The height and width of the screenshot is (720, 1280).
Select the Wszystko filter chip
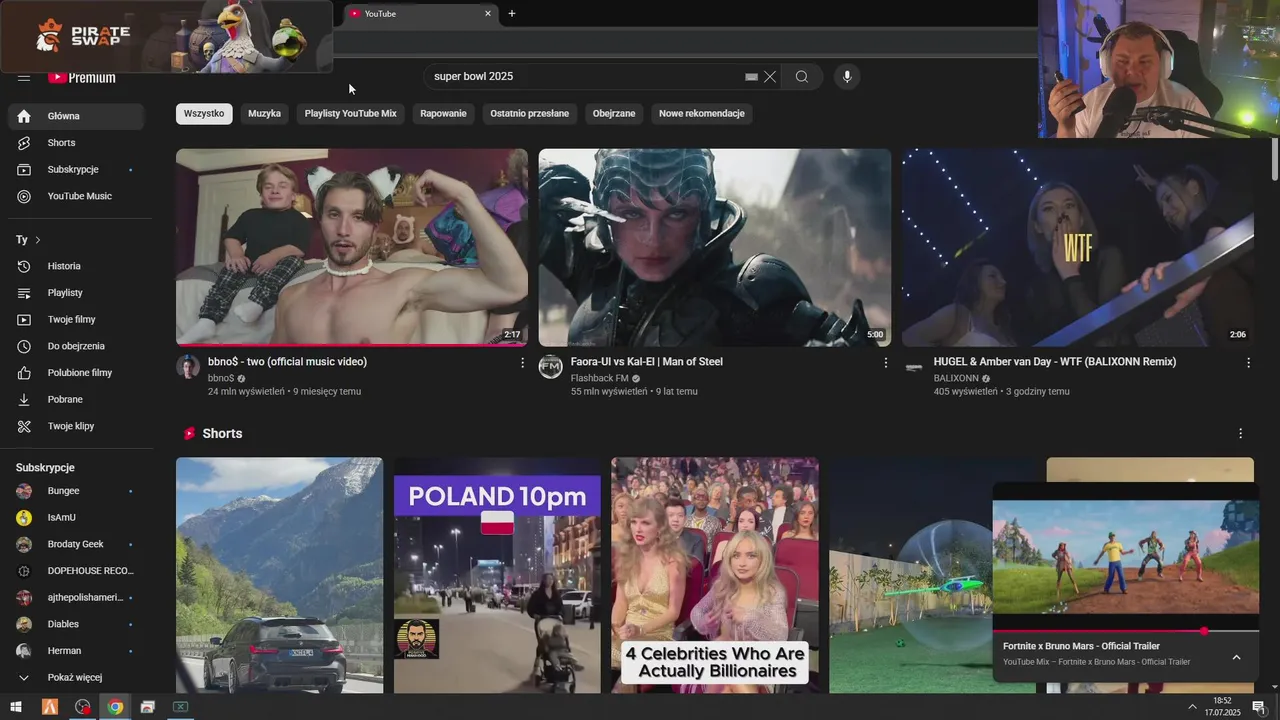[204, 114]
